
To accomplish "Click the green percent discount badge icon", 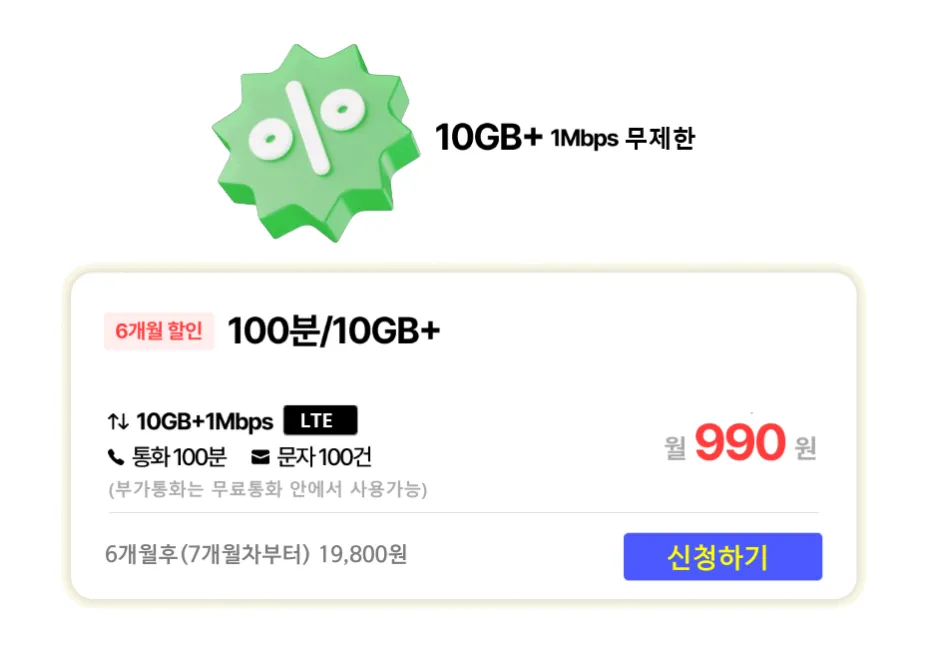I will pos(316,142).
